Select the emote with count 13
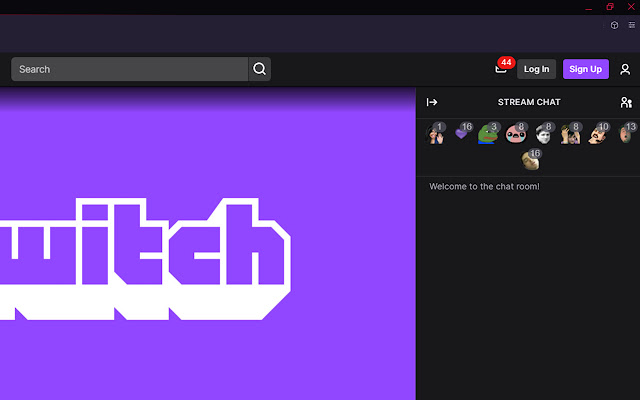The image size is (640, 400). click(627, 133)
